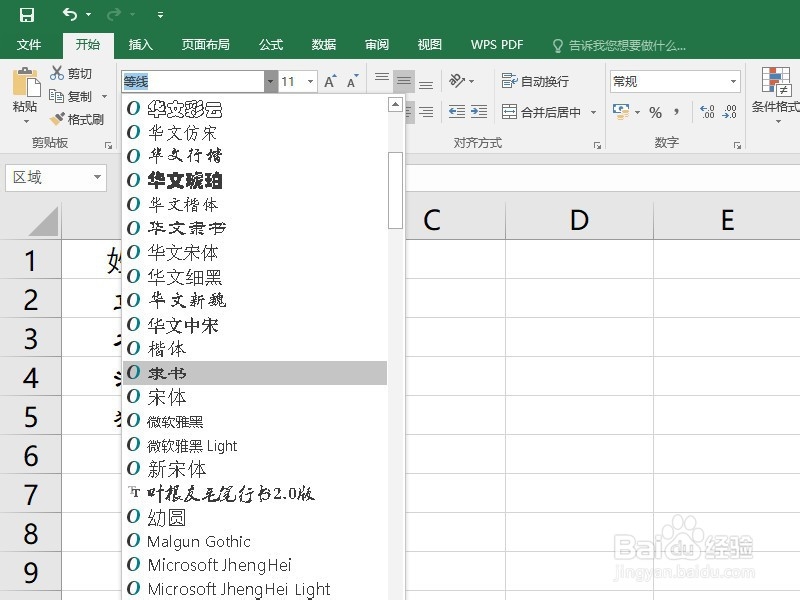Switch to the 页面布局 tab
Viewport: 800px width, 600px height.
click(x=206, y=45)
